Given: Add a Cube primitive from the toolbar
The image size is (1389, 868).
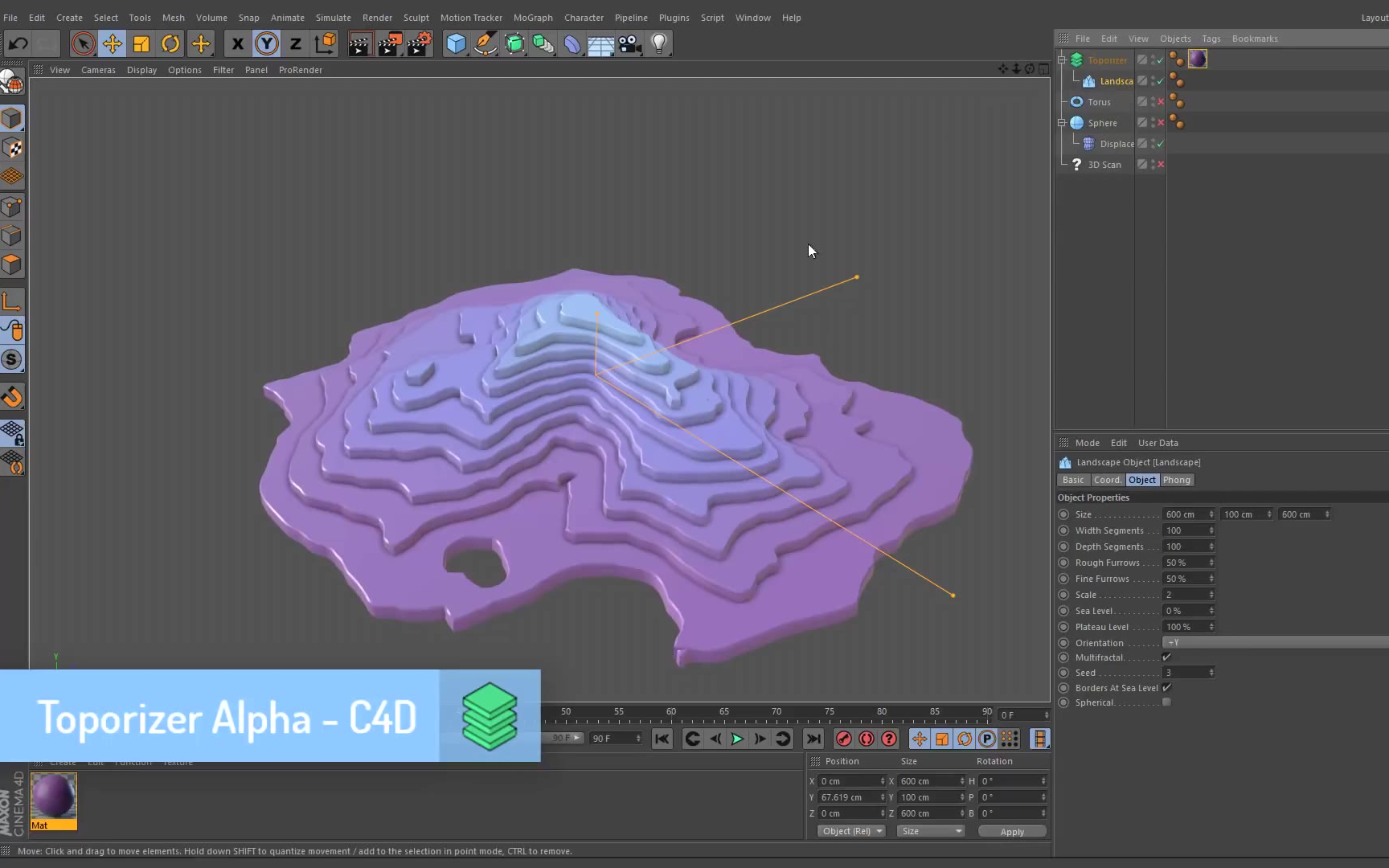Looking at the screenshot, I should coord(456,43).
